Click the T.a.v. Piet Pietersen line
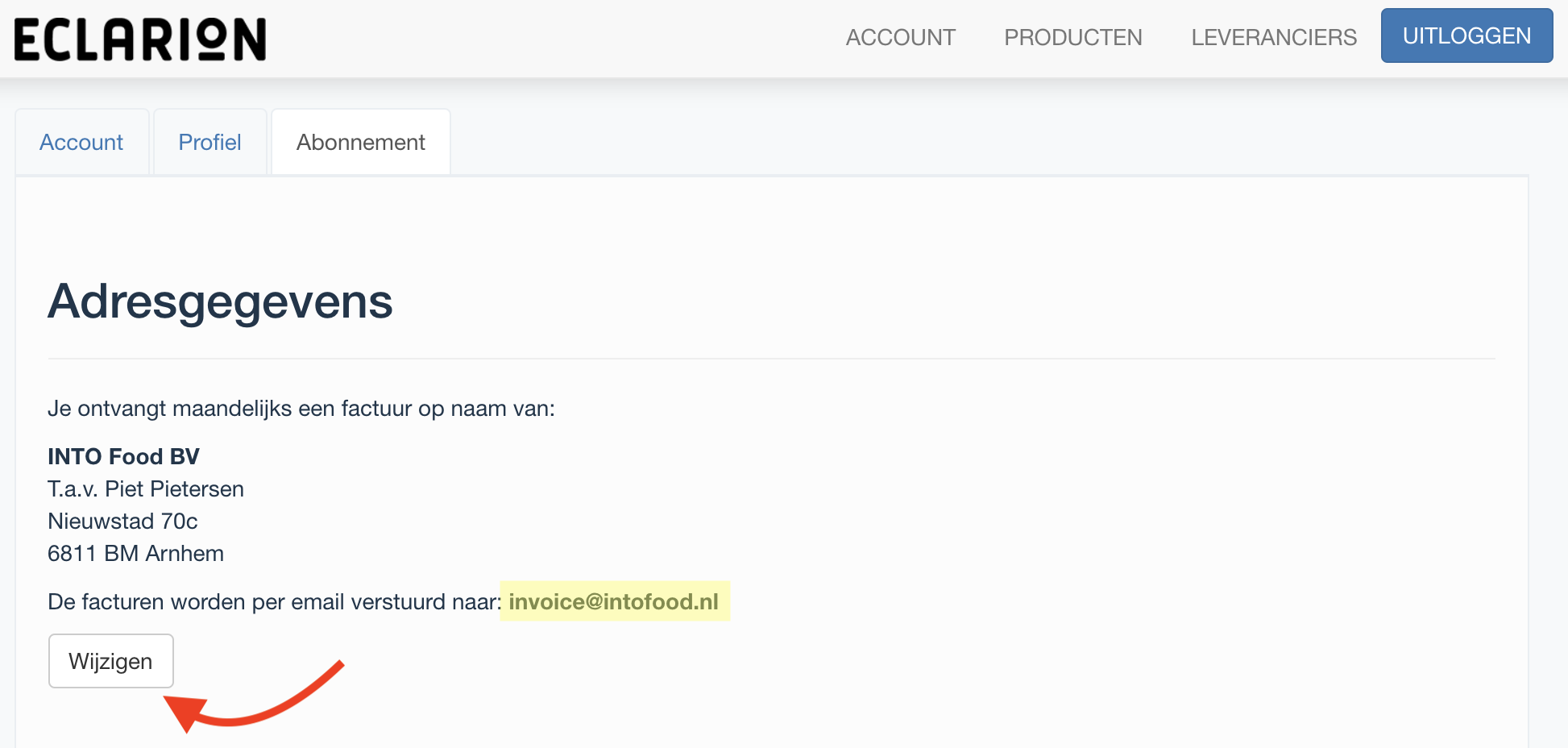Viewport: 1568px width, 748px height. (x=146, y=488)
